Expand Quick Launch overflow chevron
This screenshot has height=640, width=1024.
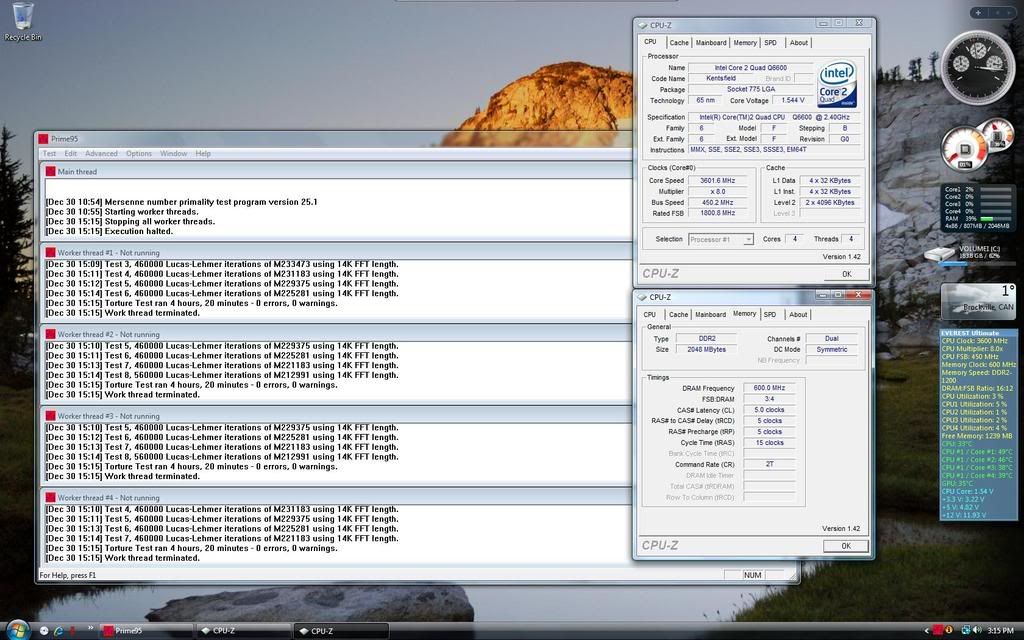pyautogui.click(x=90, y=628)
